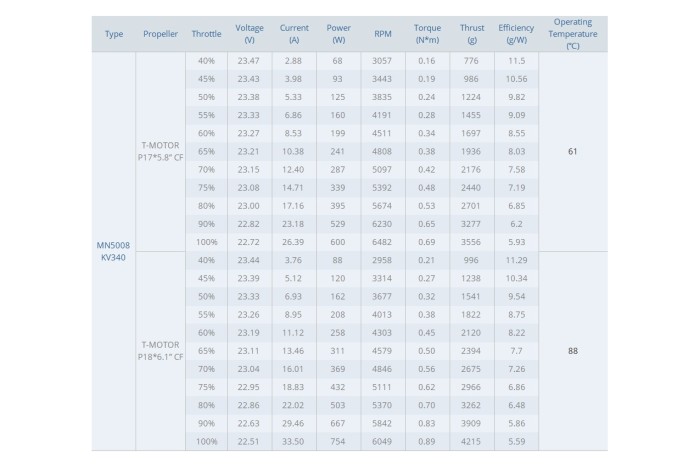Click the T-MOTOR P17*5.8" CF cell
Viewport: 700px width, 467px height.
point(160,151)
